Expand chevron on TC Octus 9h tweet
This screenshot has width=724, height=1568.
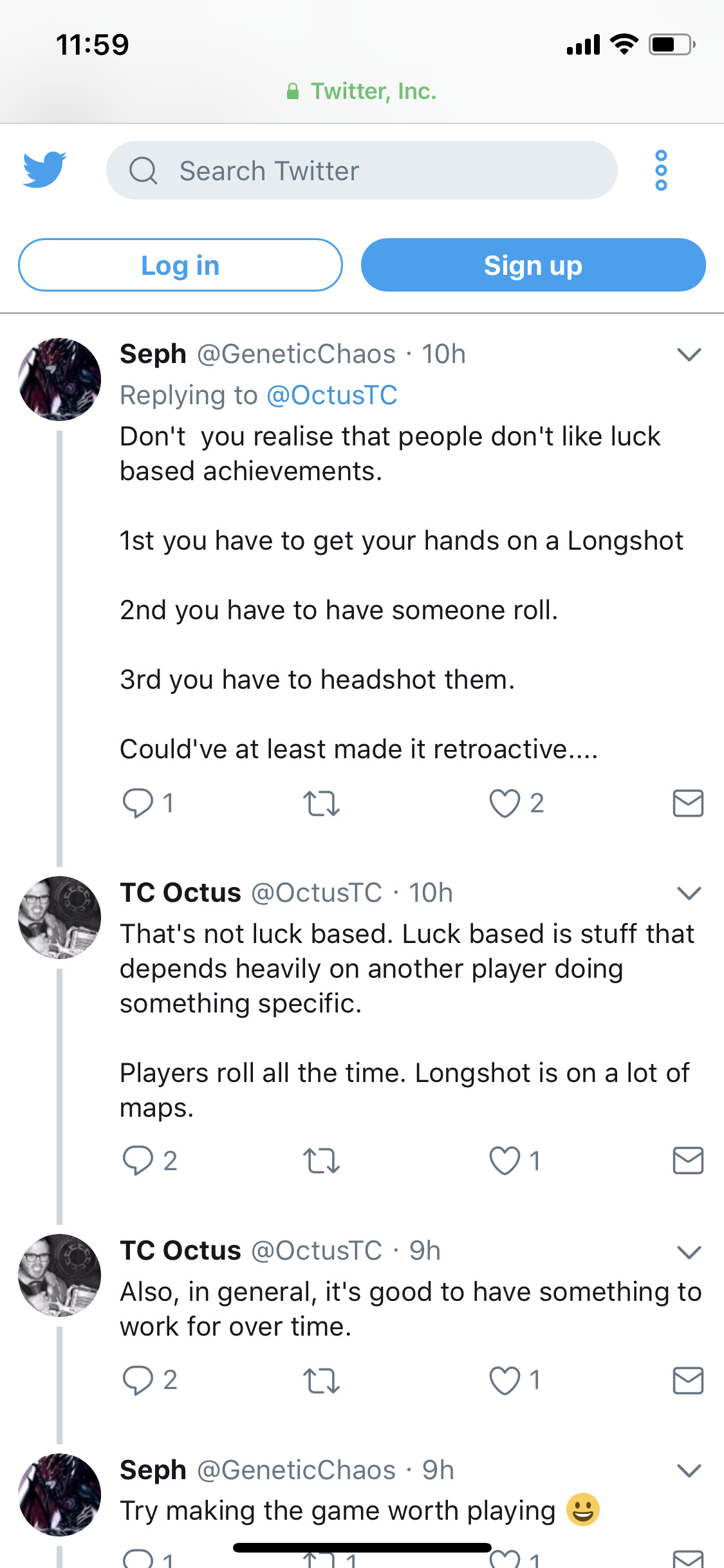[x=689, y=1251]
